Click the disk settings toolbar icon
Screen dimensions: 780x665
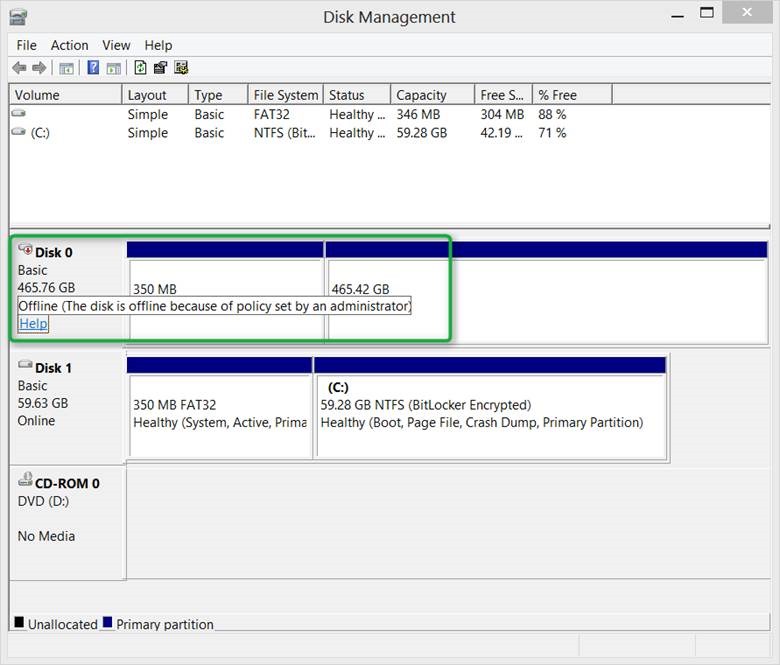(x=181, y=68)
